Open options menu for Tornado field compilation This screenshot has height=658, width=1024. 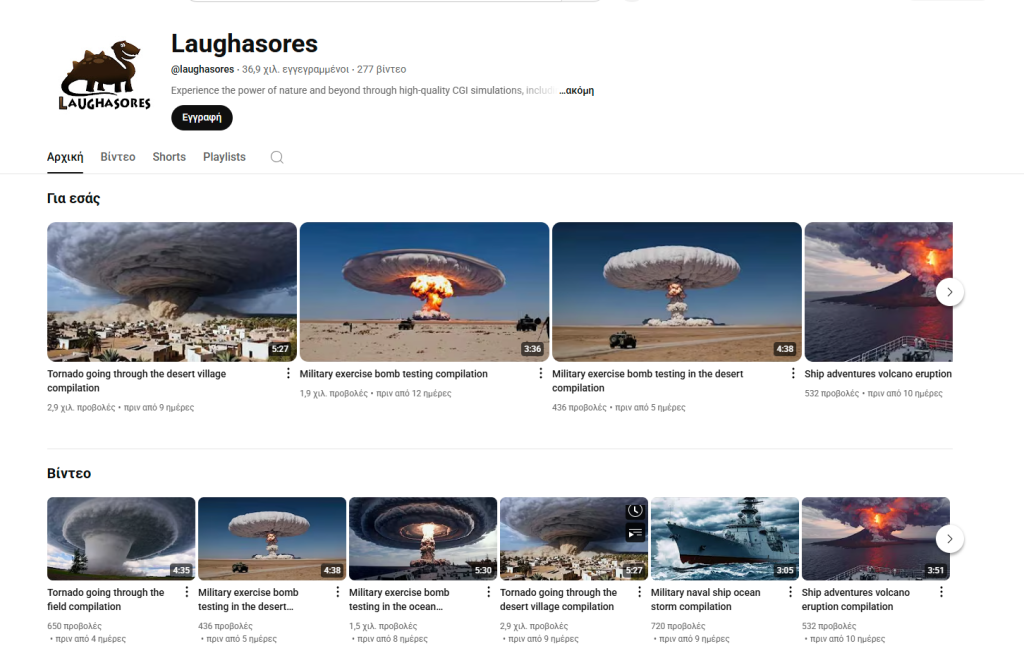tap(187, 592)
